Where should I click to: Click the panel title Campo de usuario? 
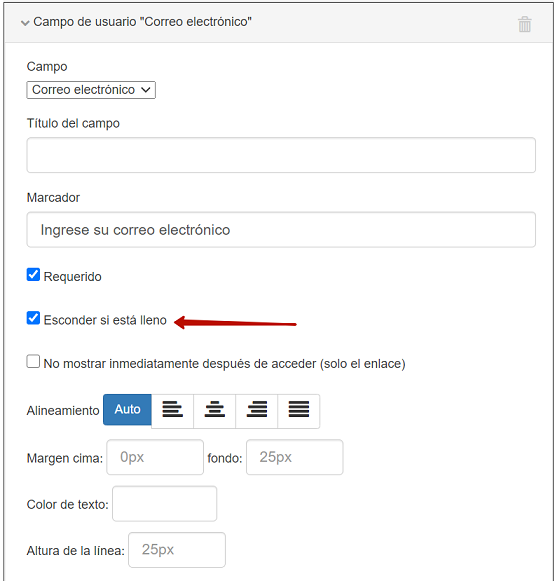(142, 22)
